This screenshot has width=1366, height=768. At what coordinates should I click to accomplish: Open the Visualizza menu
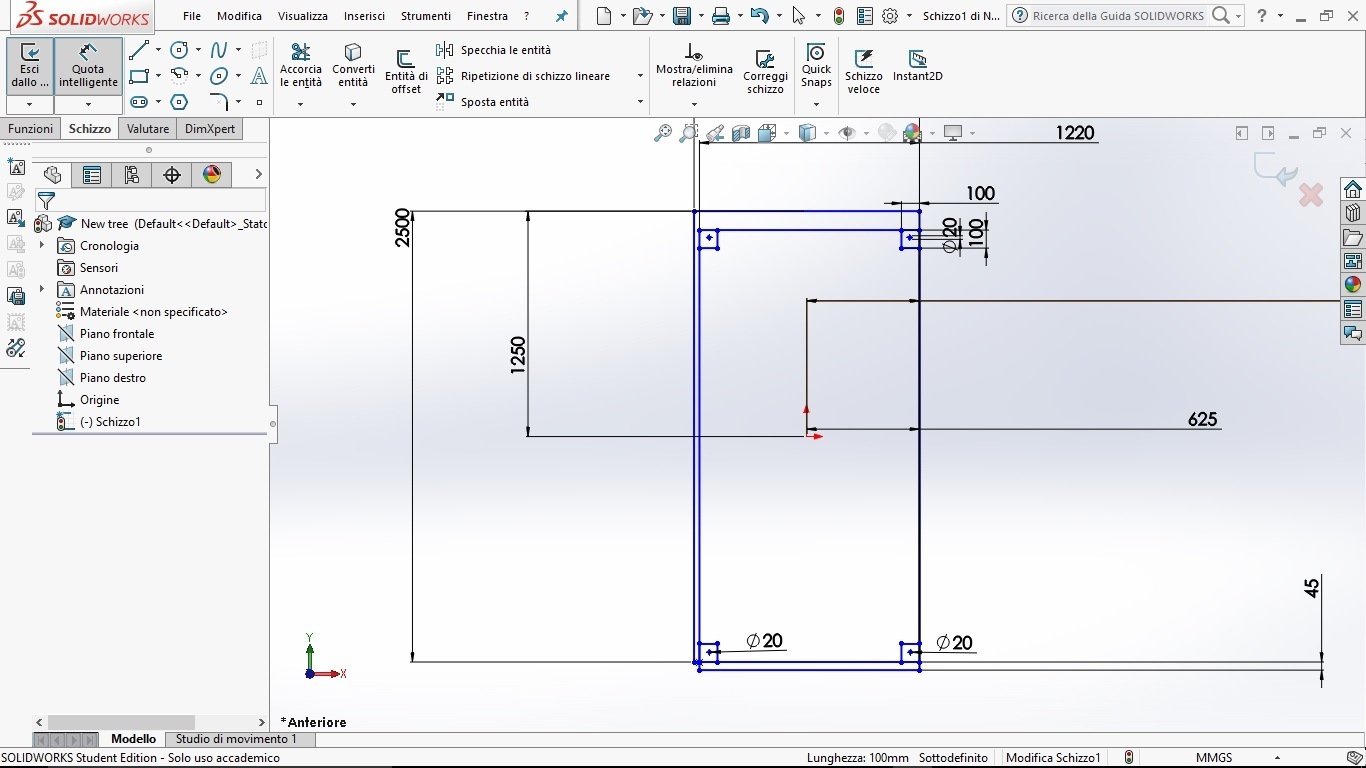point(303,16)
